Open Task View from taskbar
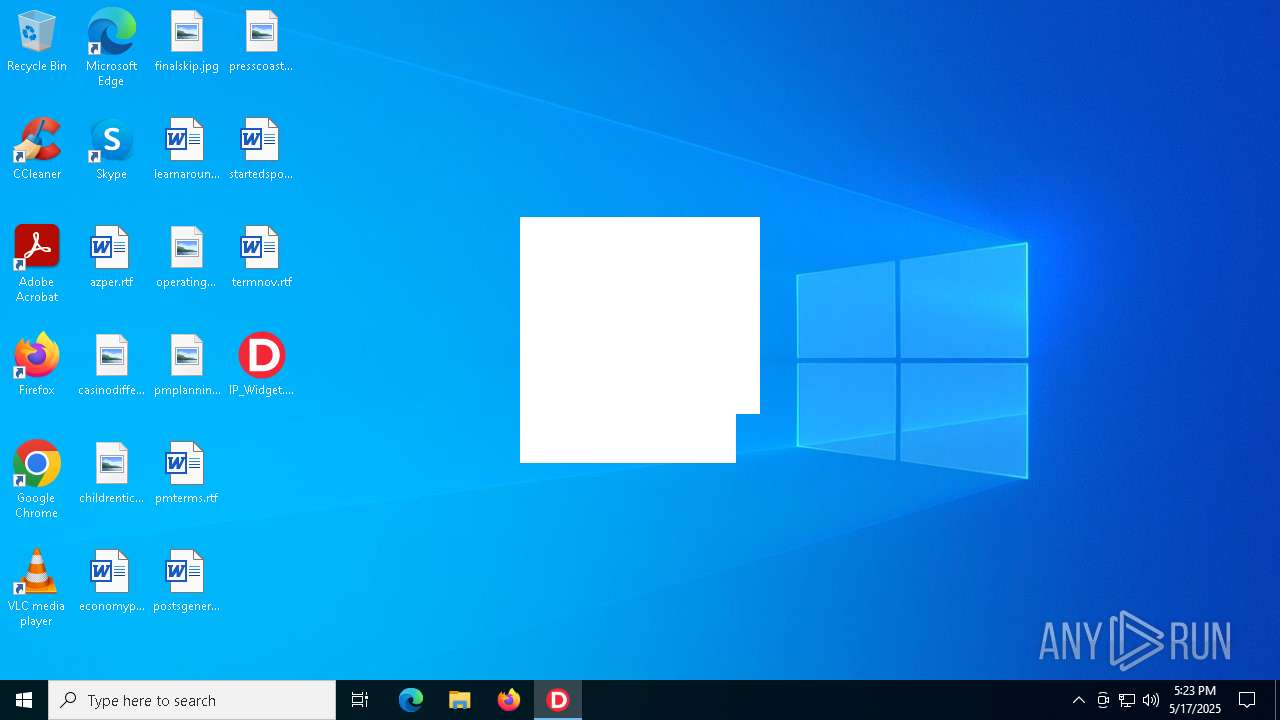The image size is (1280, 720). point(360,700)
